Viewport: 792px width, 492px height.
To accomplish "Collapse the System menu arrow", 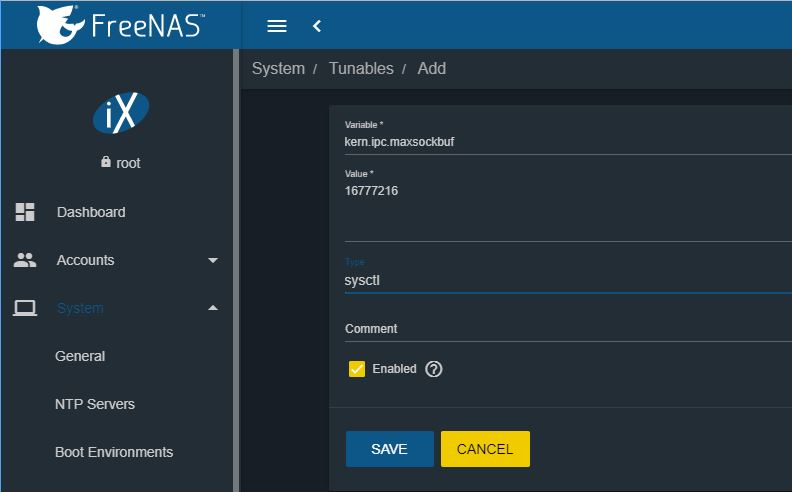I will tap(212, 308).
